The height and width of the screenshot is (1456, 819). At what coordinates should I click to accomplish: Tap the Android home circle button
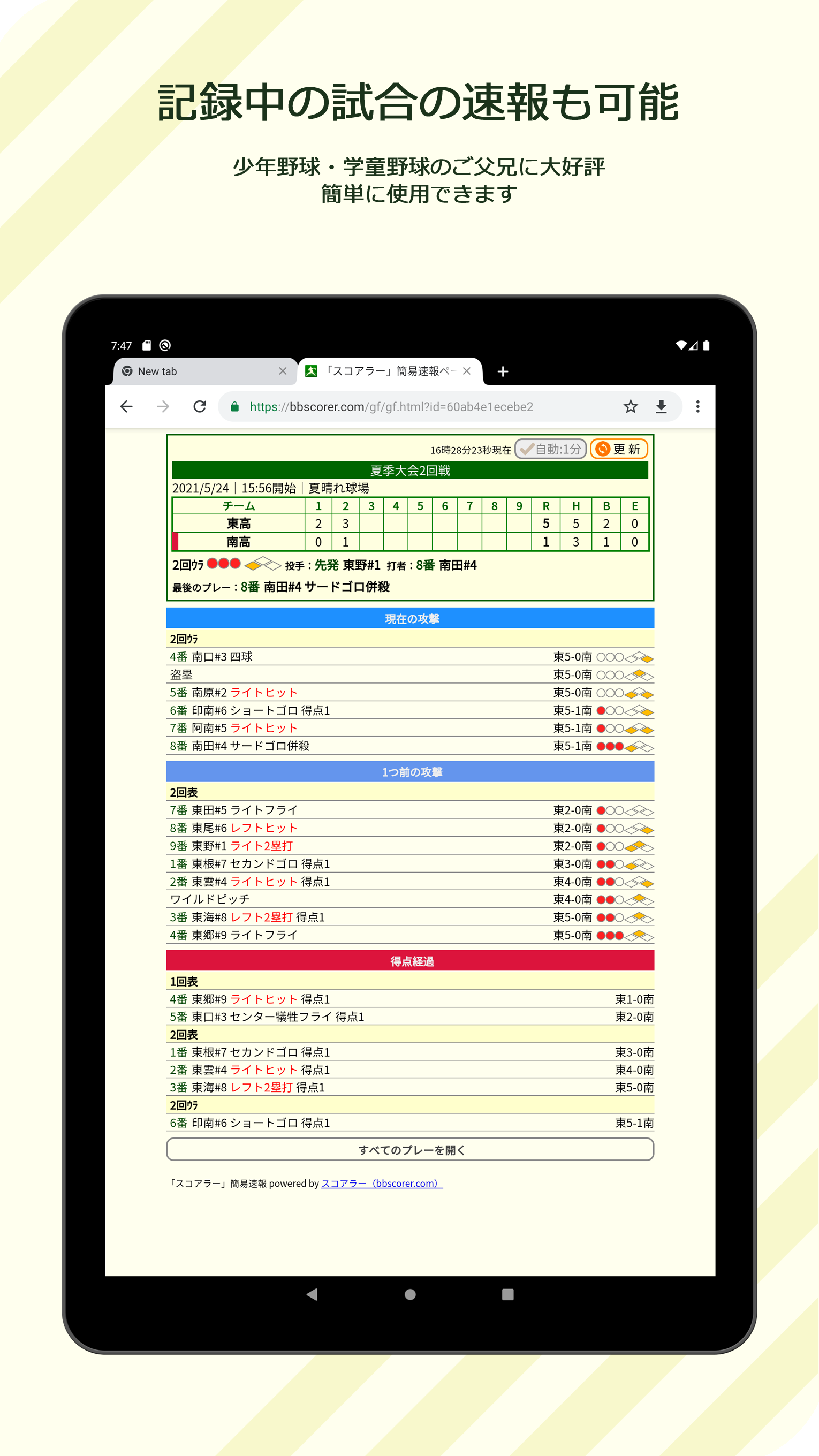click(x=411, y=1294)
